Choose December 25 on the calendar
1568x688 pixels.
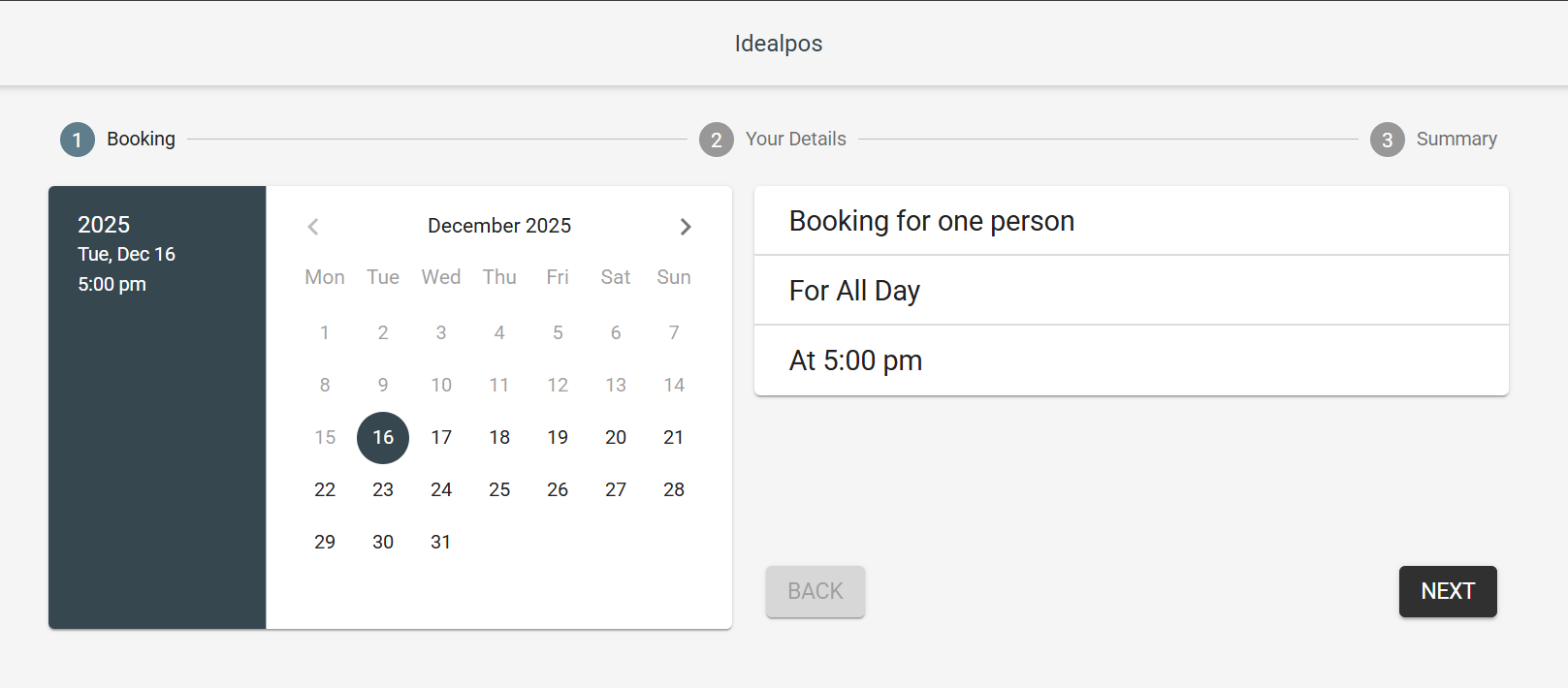[499, 490]
